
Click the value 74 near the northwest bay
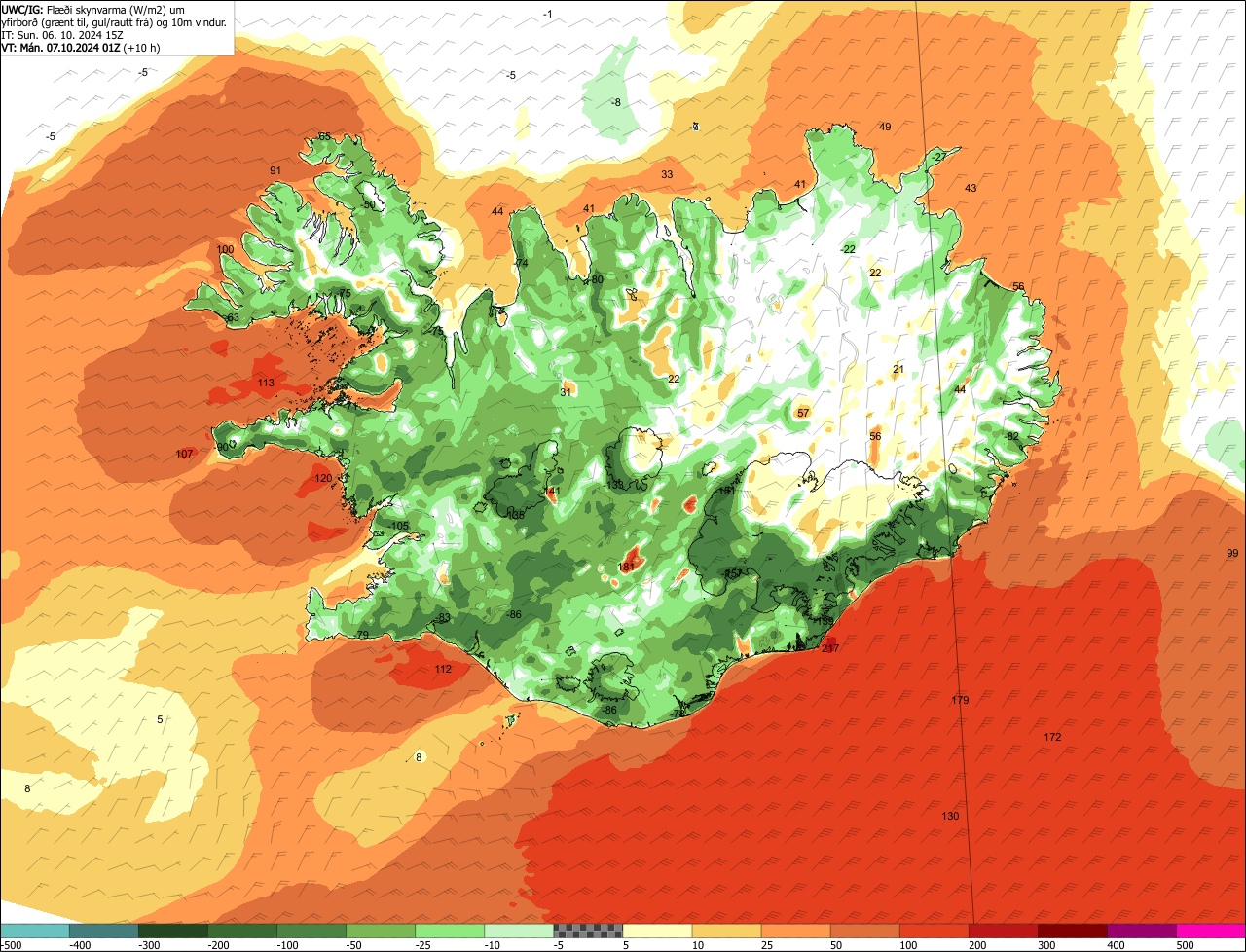(x=522, y=264)
